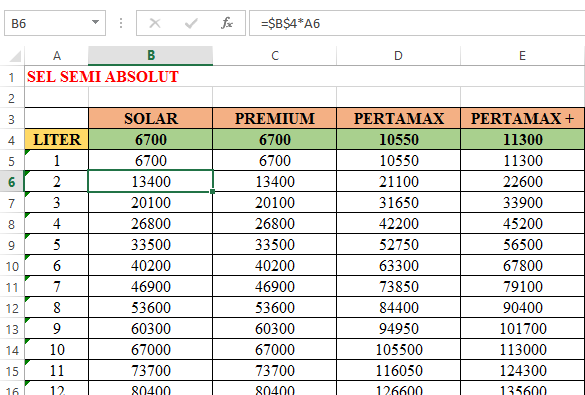This screenshot has height=395, width=585.
Task: Select cell with value 113000
Action: point(522,349)
